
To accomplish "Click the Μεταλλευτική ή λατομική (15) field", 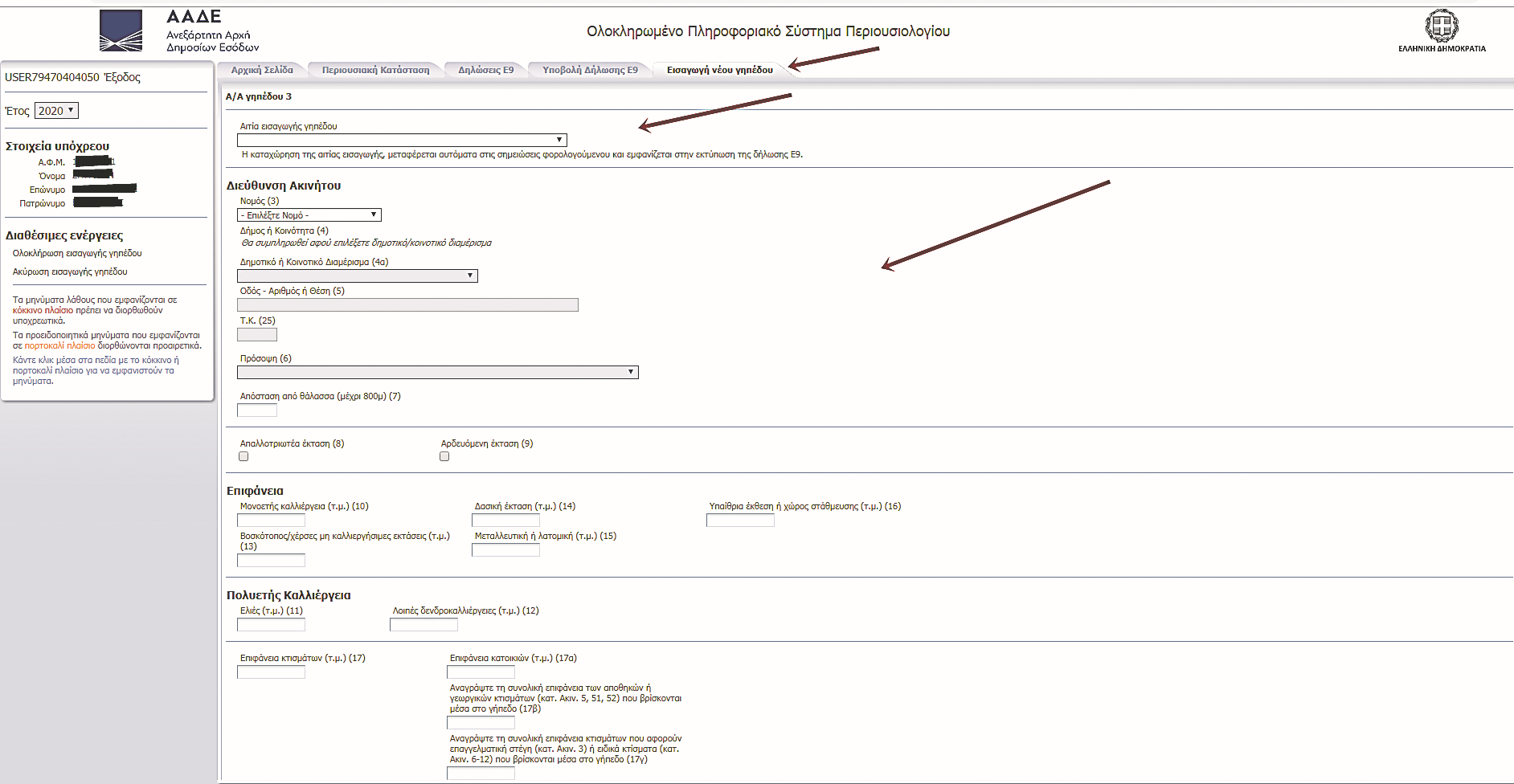I will click(505, 550).
